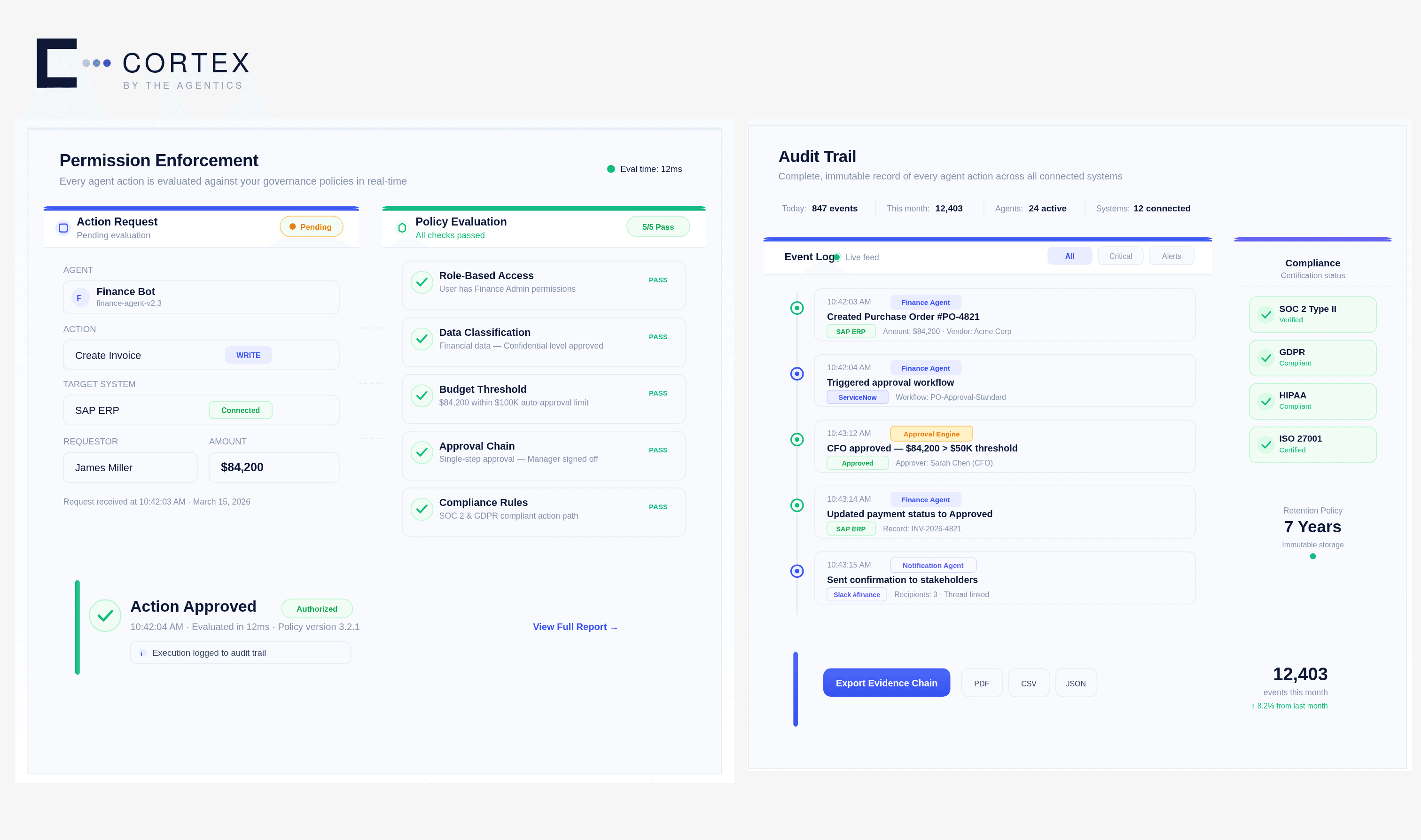The height and width of the screenshot is (840, 1421).
Task: Click the James Miller requestor field
Action: 130,467
